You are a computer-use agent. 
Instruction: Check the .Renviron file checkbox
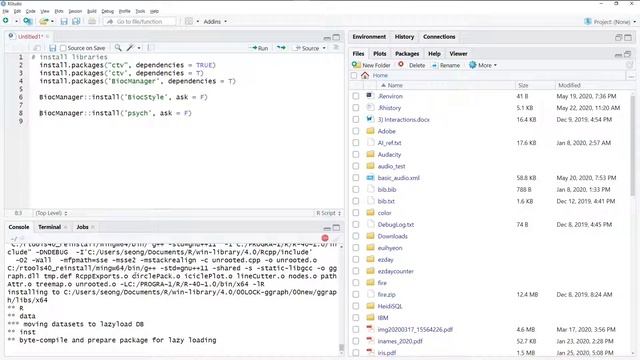356,96
